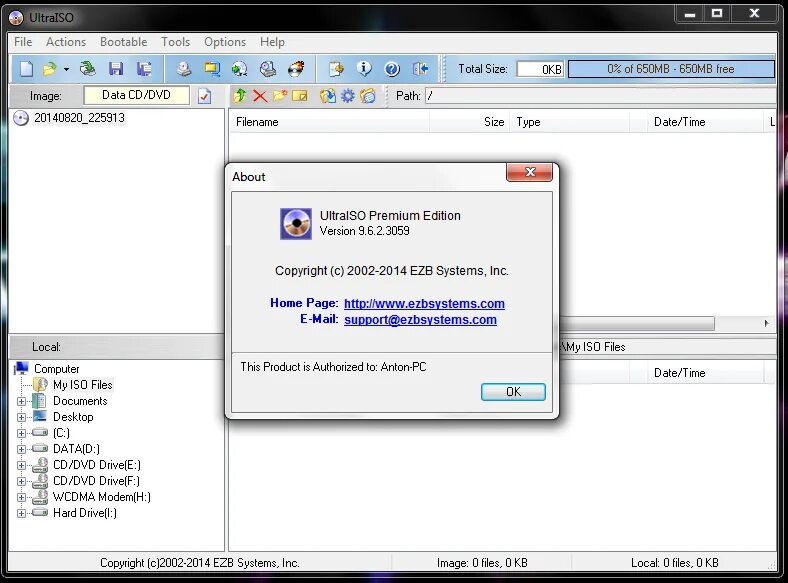Expand the Desktop tree node
Screen dimensions: 788x583
pos(21,417)
